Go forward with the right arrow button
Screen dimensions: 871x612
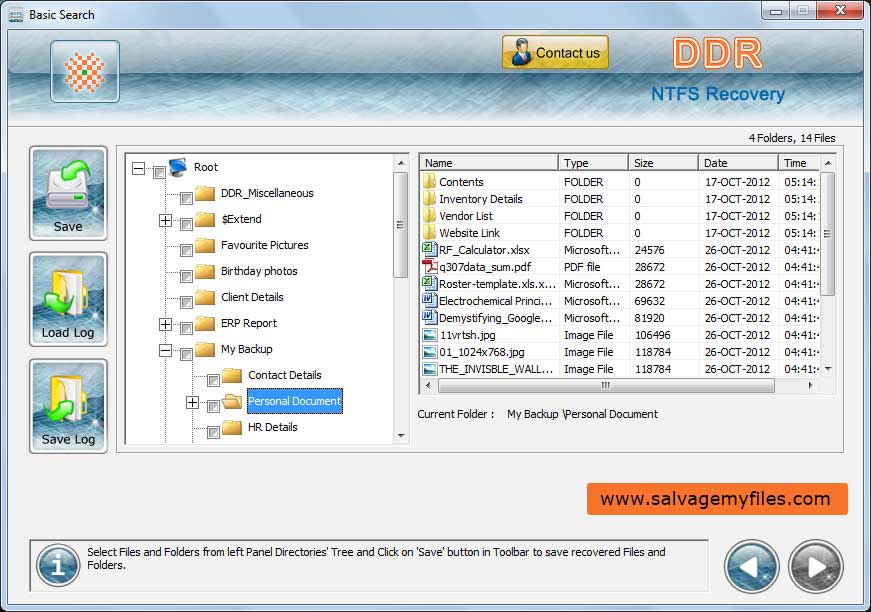pyautogui.click(x=816, y=567)
